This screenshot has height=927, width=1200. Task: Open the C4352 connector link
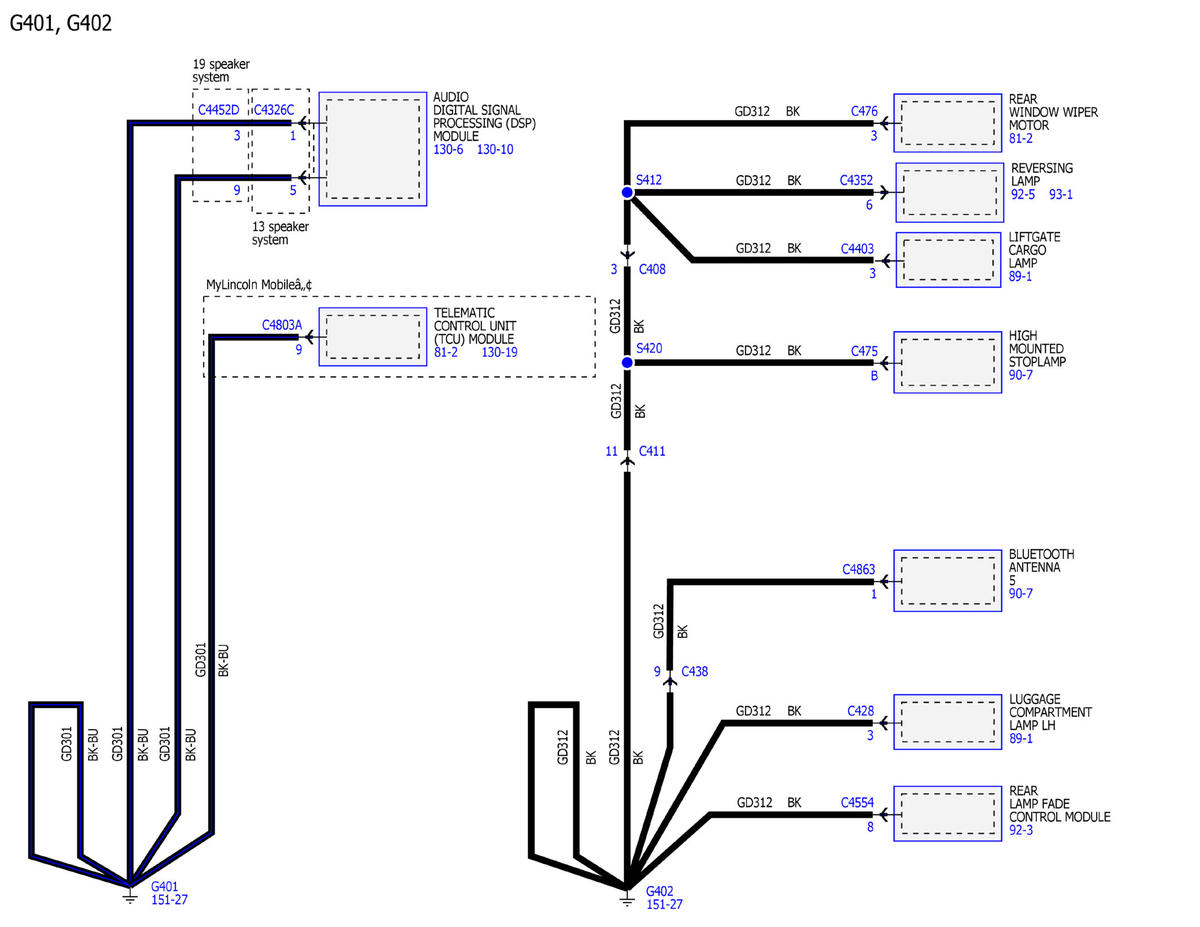pyautogui.click(x=856, y=181)
